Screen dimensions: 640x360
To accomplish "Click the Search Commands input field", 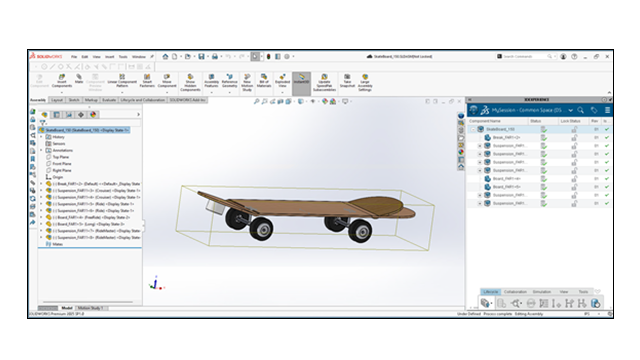I will pyautogui.click(x=524, y=57).
